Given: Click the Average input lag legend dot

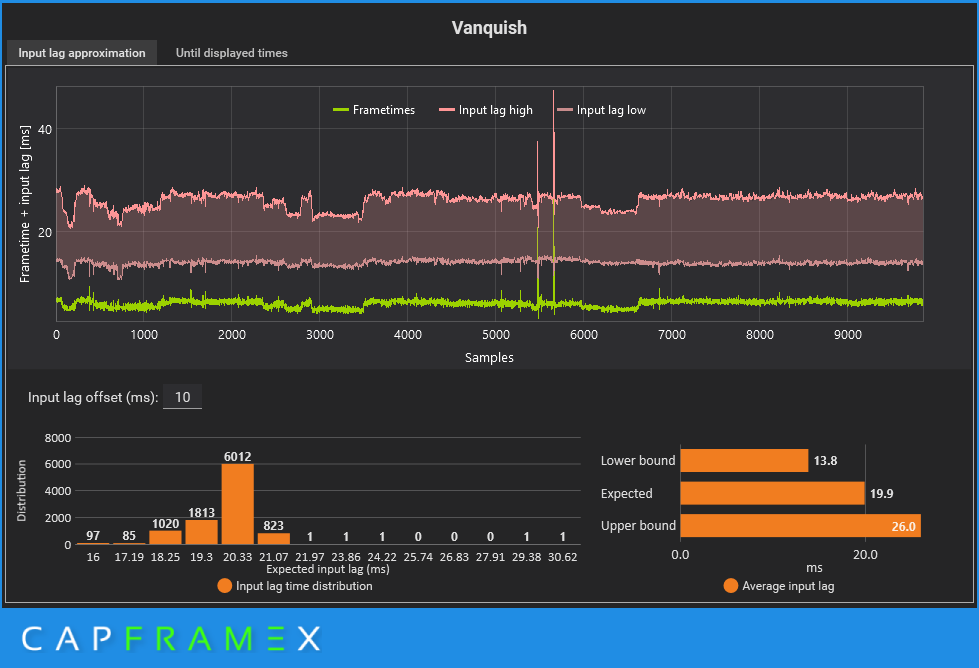Looking at the screenshot, I should [731, 586].
